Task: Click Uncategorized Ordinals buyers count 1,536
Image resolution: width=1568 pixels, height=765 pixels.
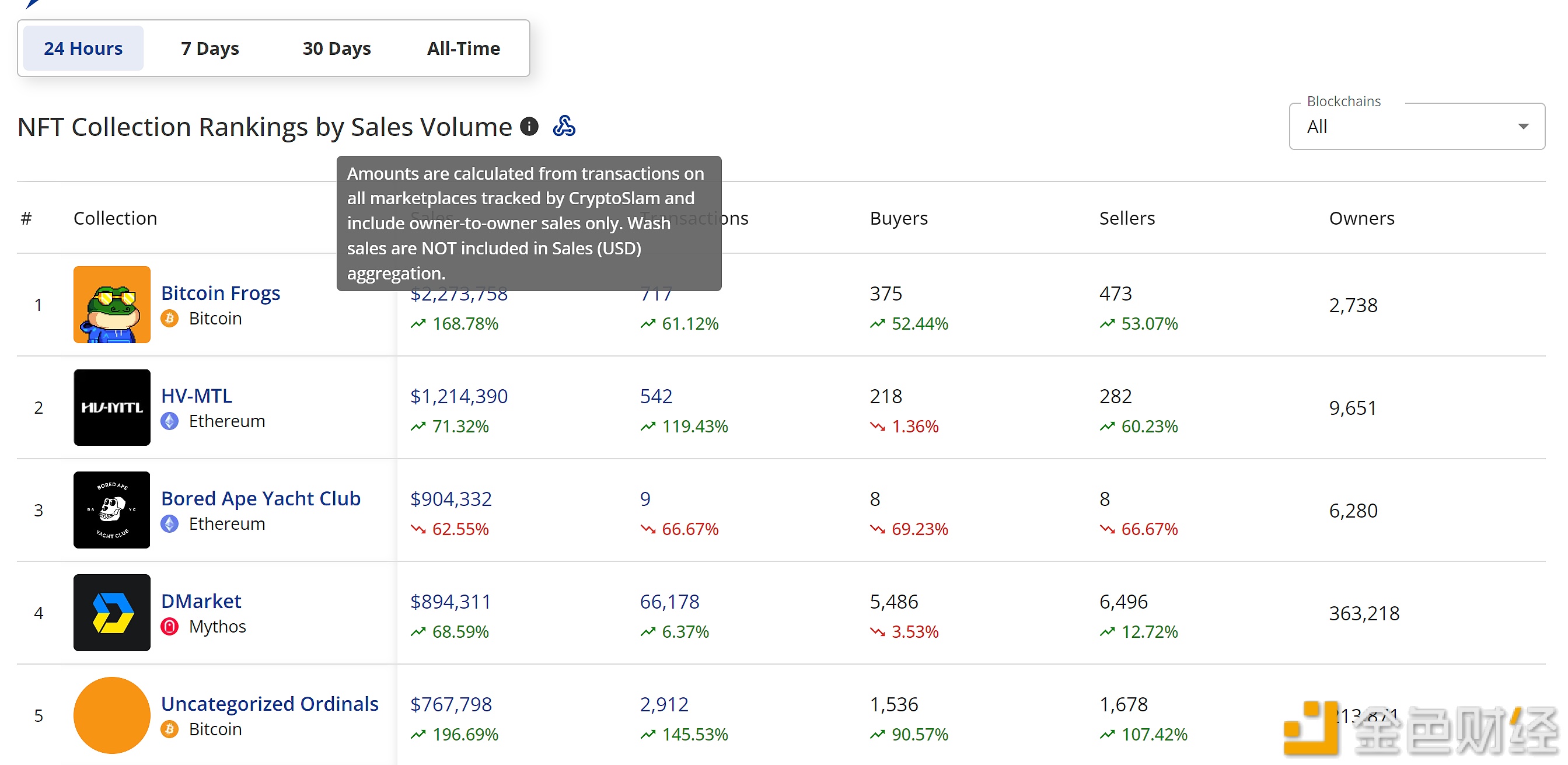Action: (893, 705)
